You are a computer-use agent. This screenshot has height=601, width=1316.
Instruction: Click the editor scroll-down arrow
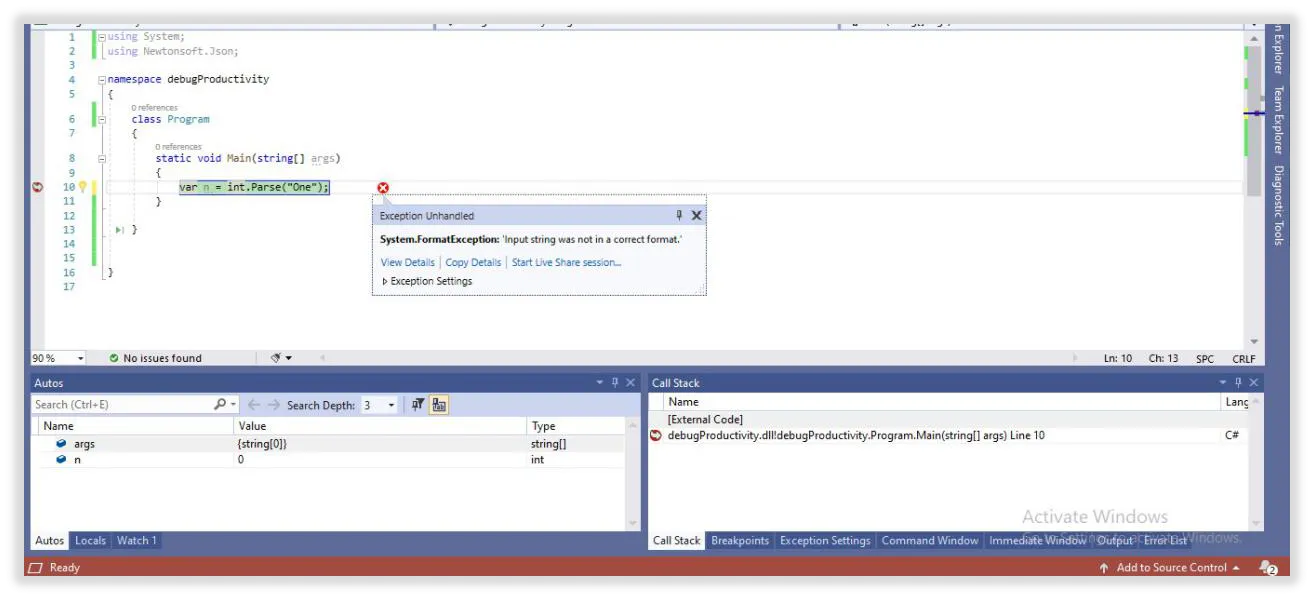[1254, 342]
